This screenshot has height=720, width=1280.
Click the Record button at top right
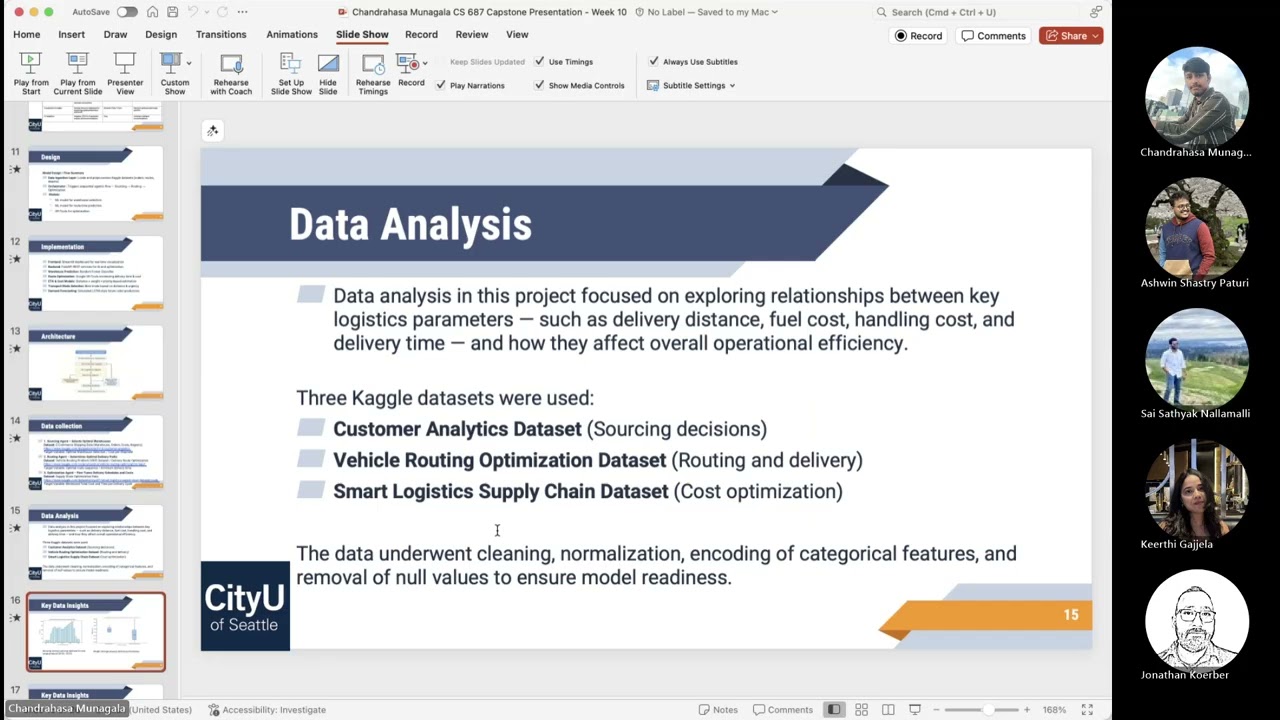pyautogui.click(x=919, y=36)
